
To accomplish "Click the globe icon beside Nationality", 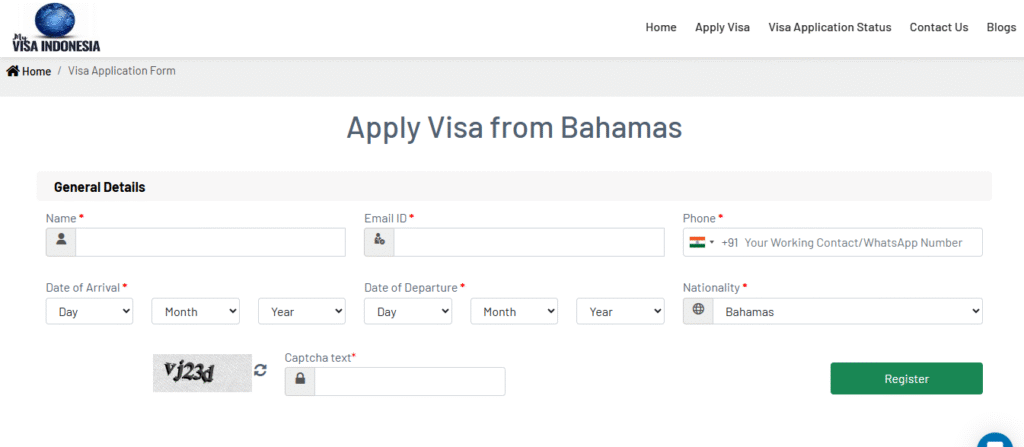I will click(698, 311).
